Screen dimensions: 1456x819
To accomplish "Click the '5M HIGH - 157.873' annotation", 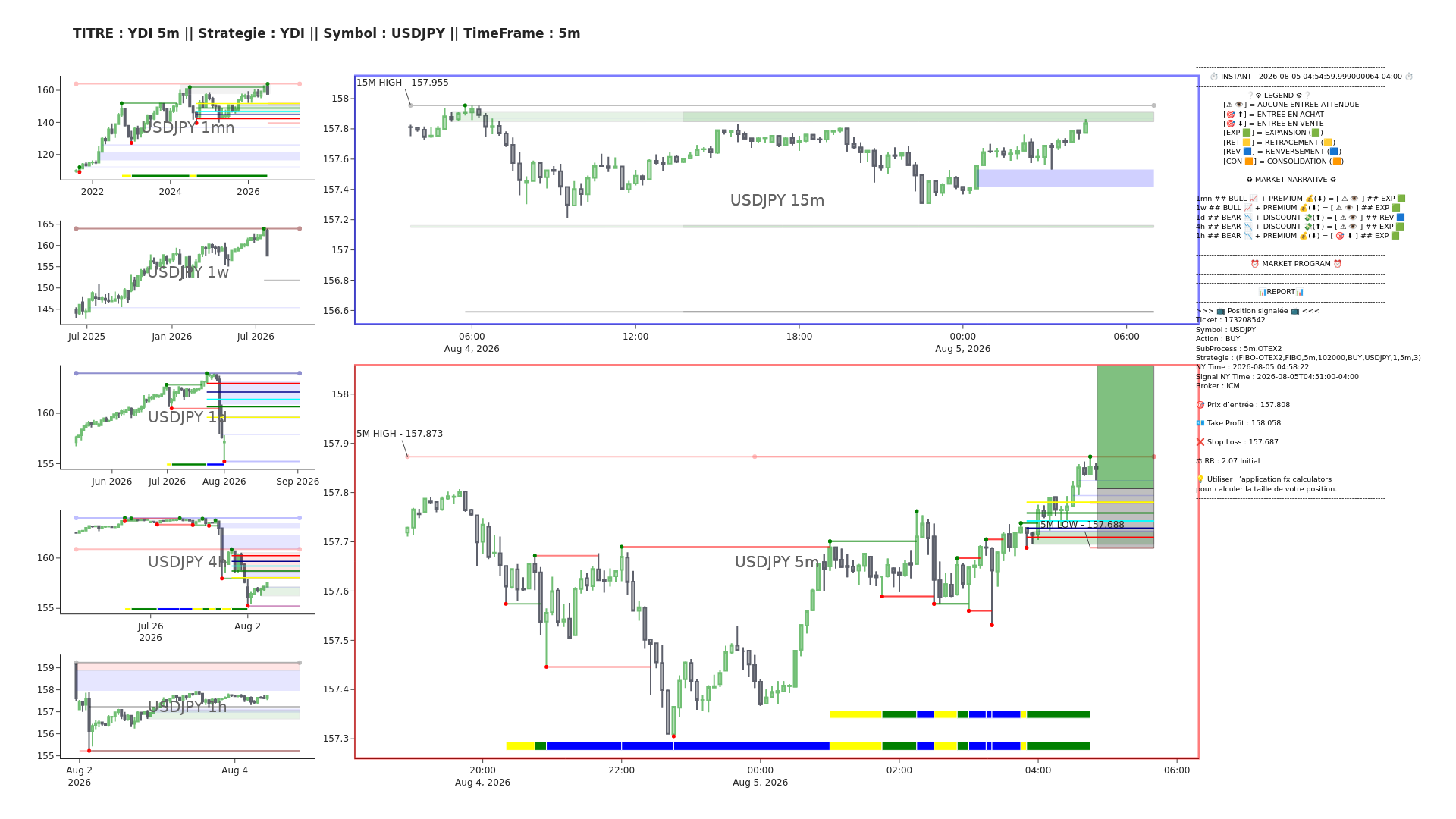I will pyautogui.click(x=400, y=434).
